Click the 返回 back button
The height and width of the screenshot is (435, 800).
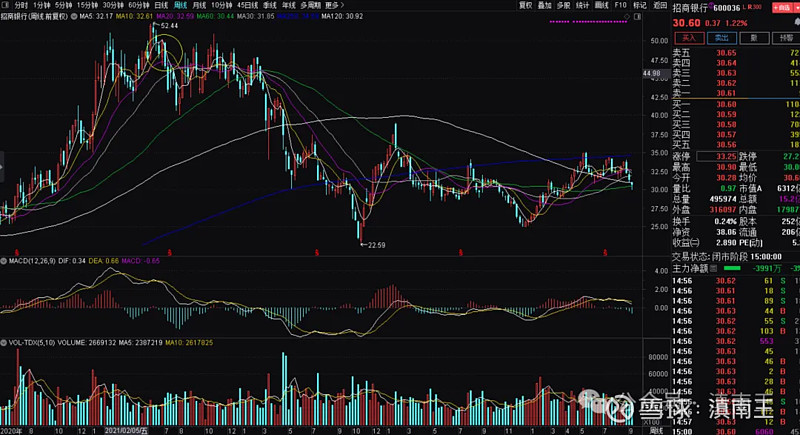coord(660,5)
